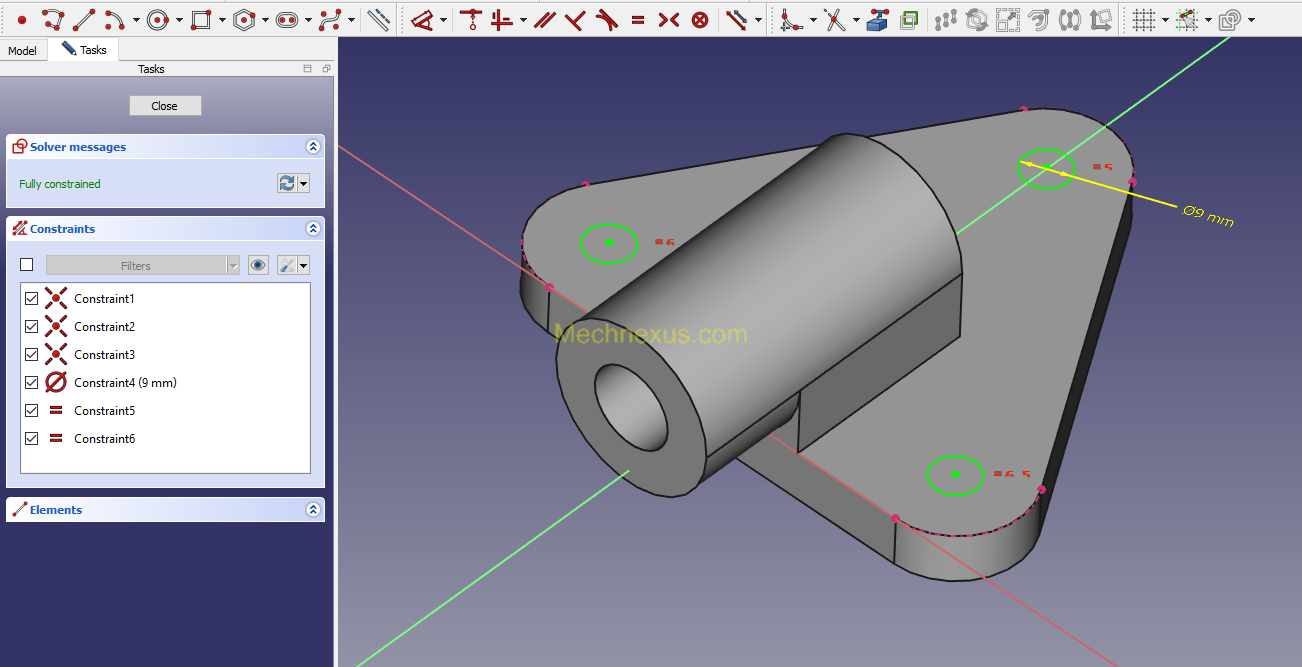Expand the Elements section
1302x667 pixels.
313,509
